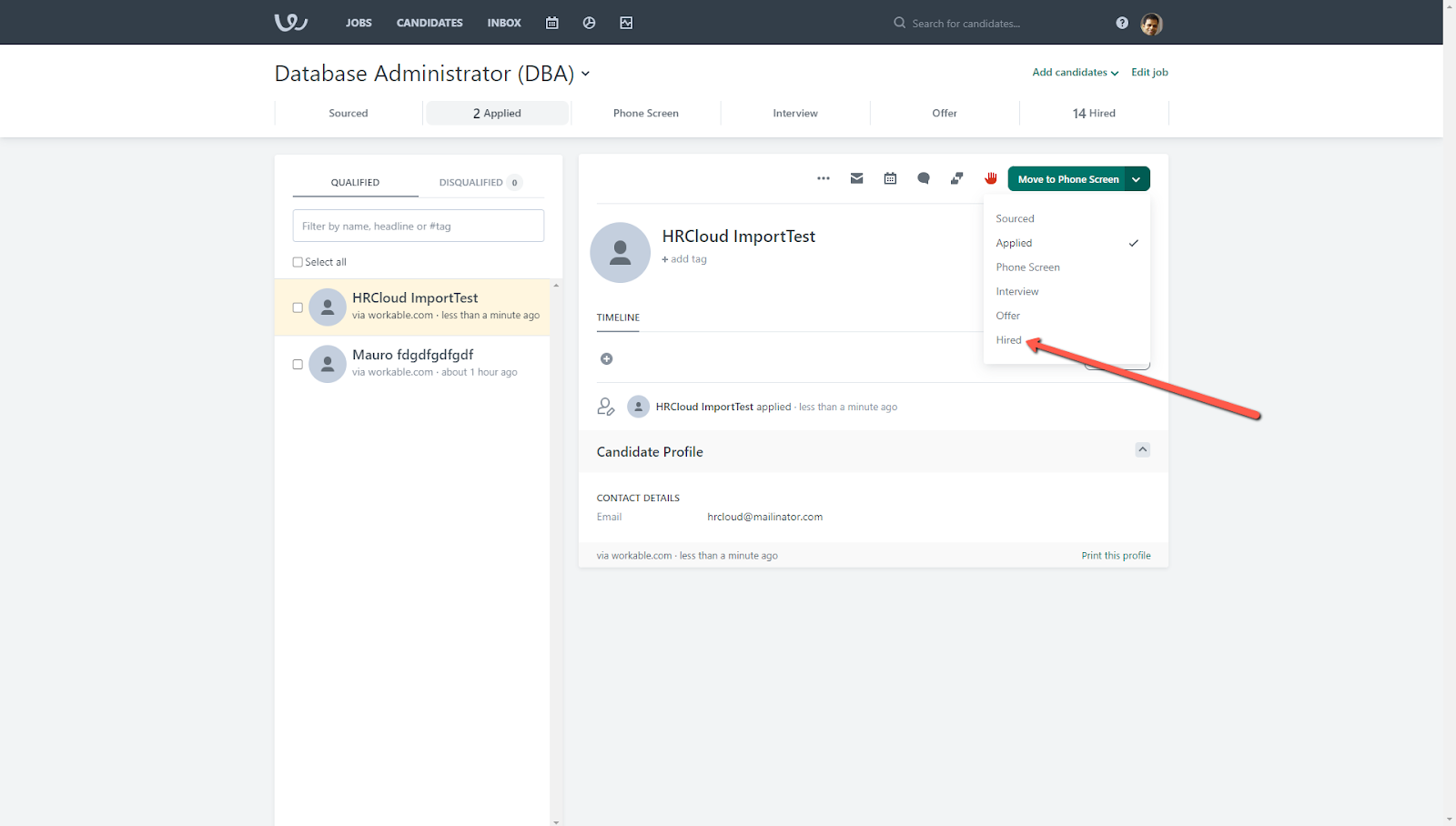Click the magnifier icon in the candidate search
Image resolution: width=1456 pixels, height=826 pixels.
coord(900,23)
